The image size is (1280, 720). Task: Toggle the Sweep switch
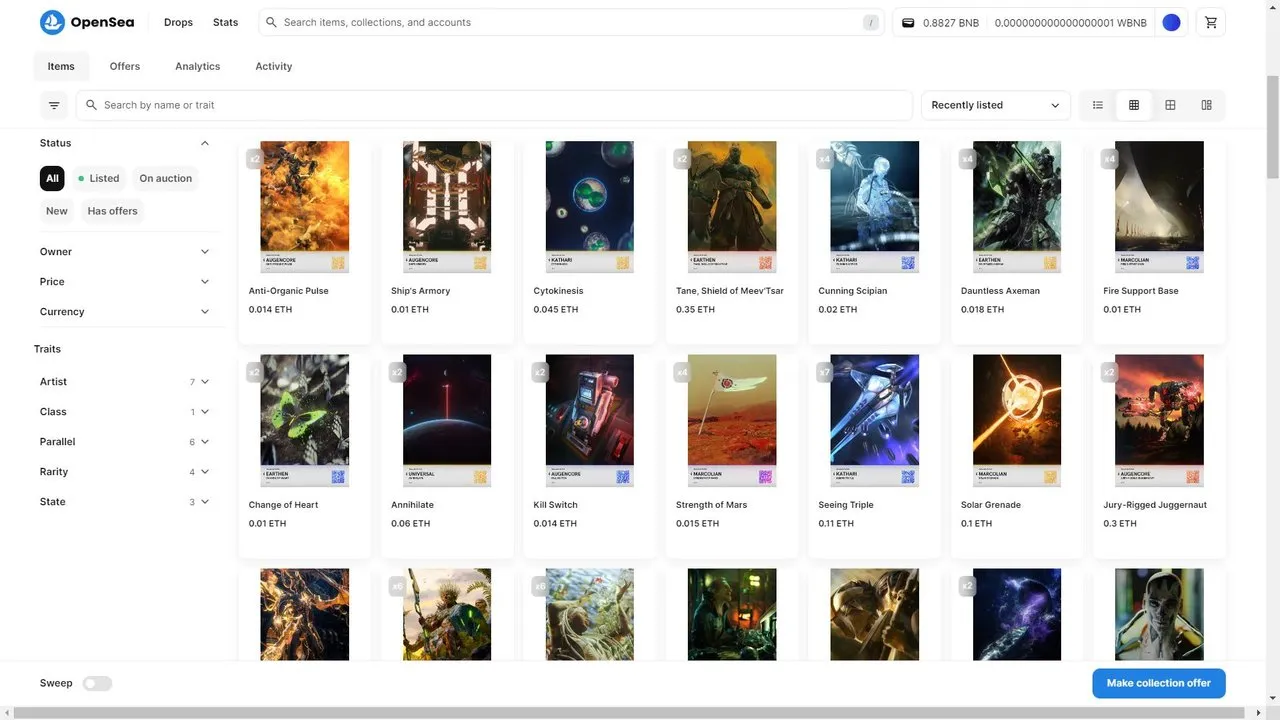tap(97, 683)
